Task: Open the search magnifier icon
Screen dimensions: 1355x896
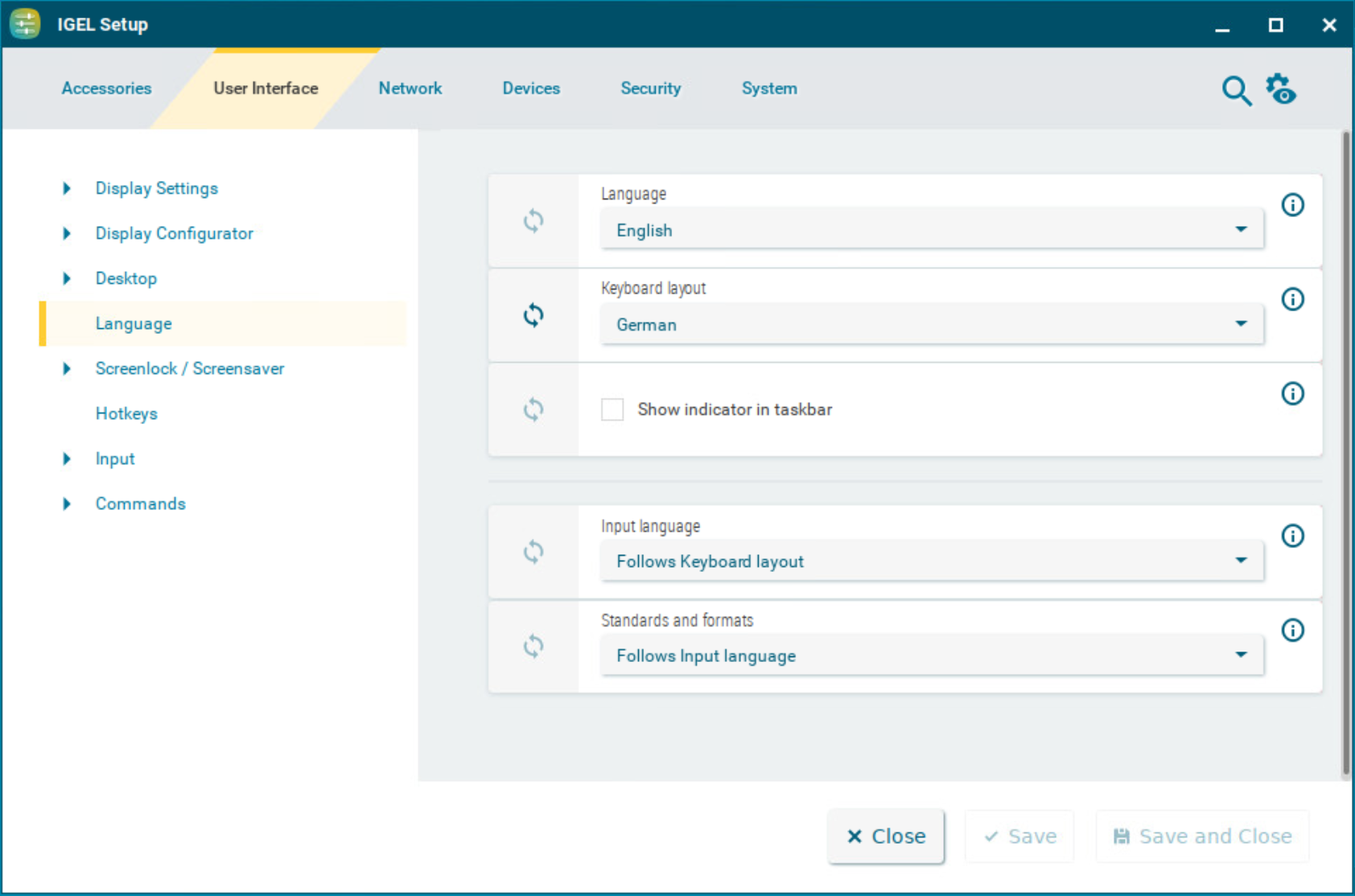Action: pos(1236,91)
